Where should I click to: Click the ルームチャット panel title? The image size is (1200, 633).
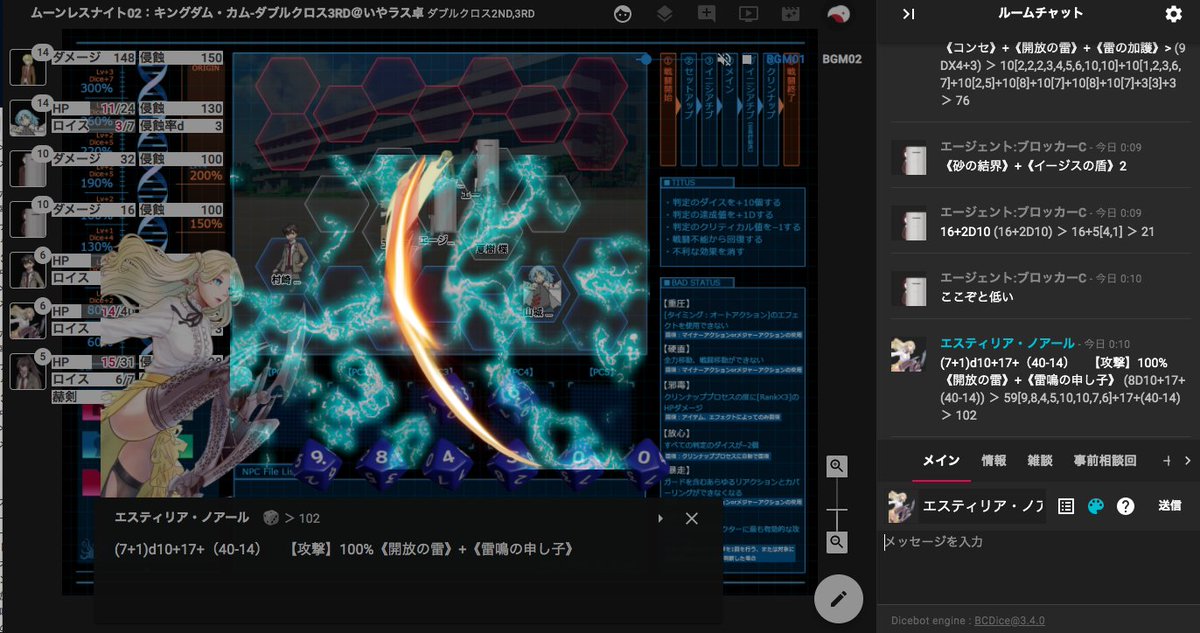click(1040, 14)
